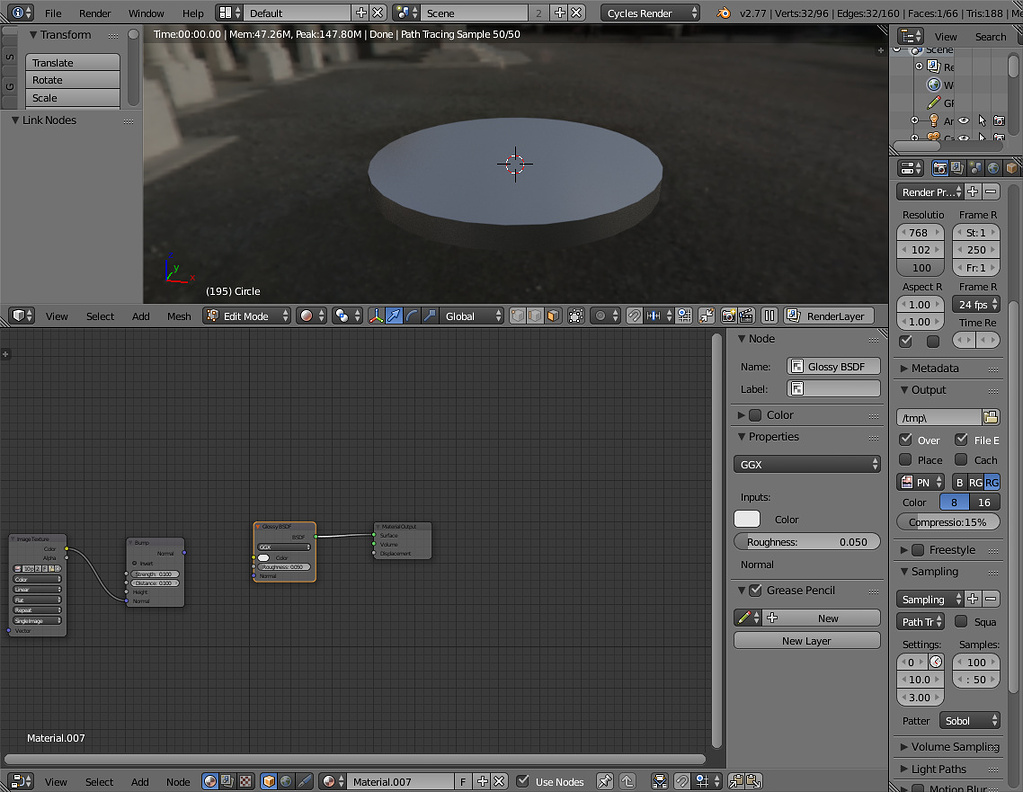
Task: Open Mesh menu in 3D view header
Action: [179, 316]
